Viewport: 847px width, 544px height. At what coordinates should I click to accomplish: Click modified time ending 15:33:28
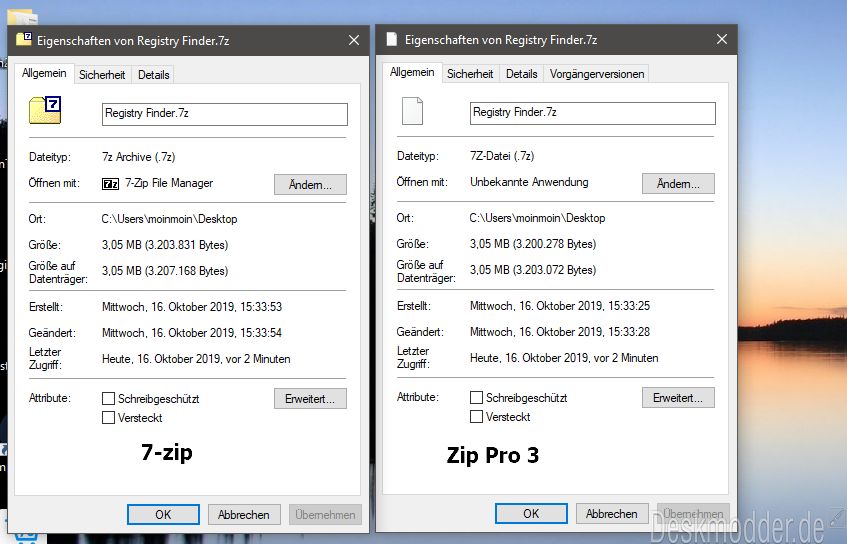point(560,332)
